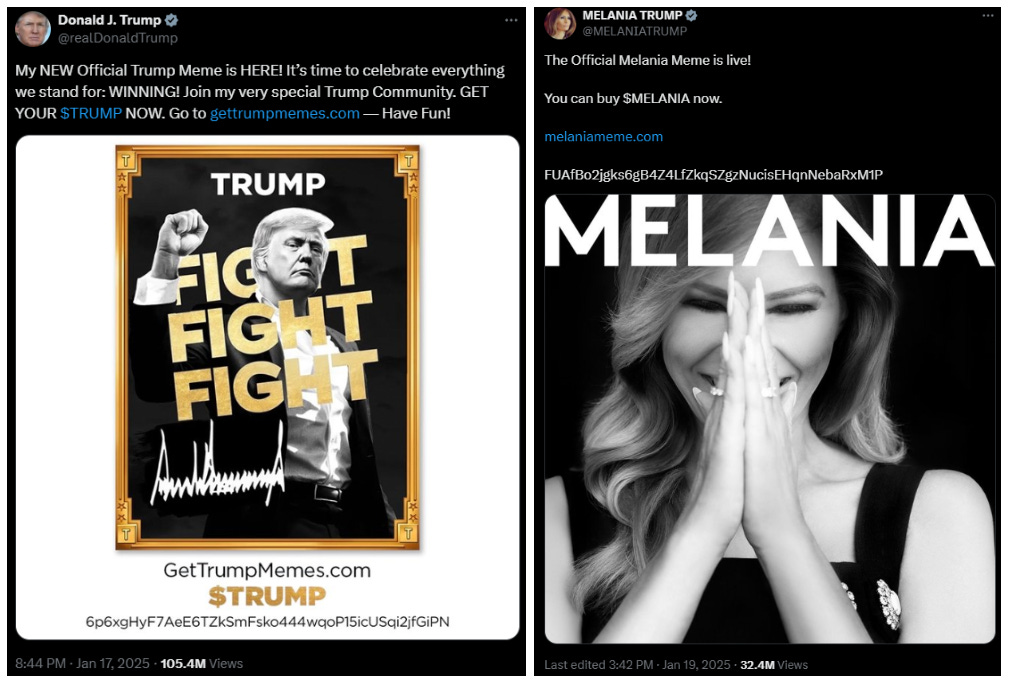Open more options on Trump's post
1011x686 pixels.
tap(511, 21)
